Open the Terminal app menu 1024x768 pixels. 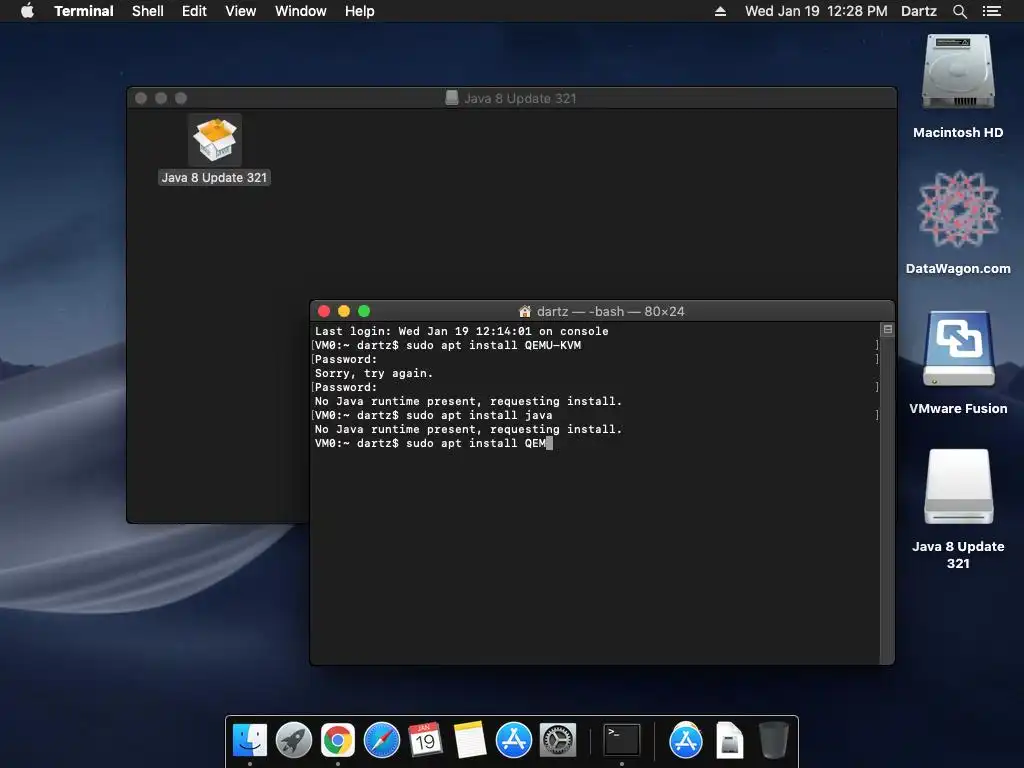click(84, 11)
